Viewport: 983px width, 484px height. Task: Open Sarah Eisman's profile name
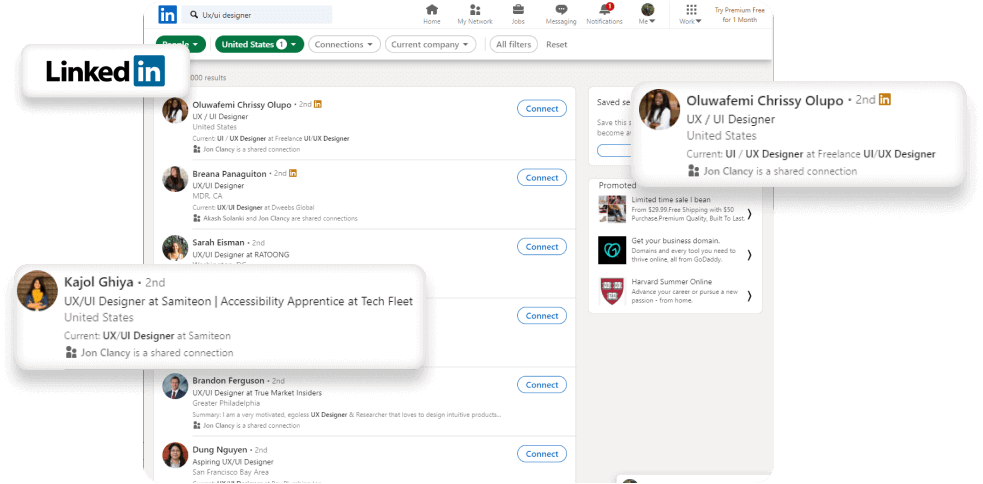(x=218, y=243)
